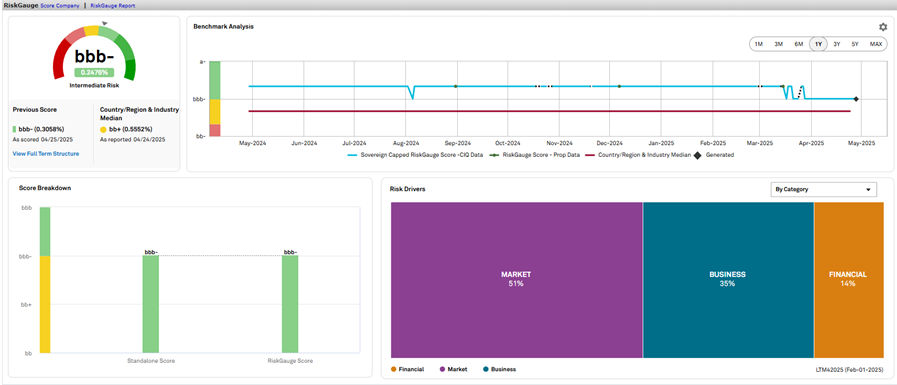Open Benchmark Analysis settings gear
The width and height of the screenshot is (897, 385).
coord(883,27)
